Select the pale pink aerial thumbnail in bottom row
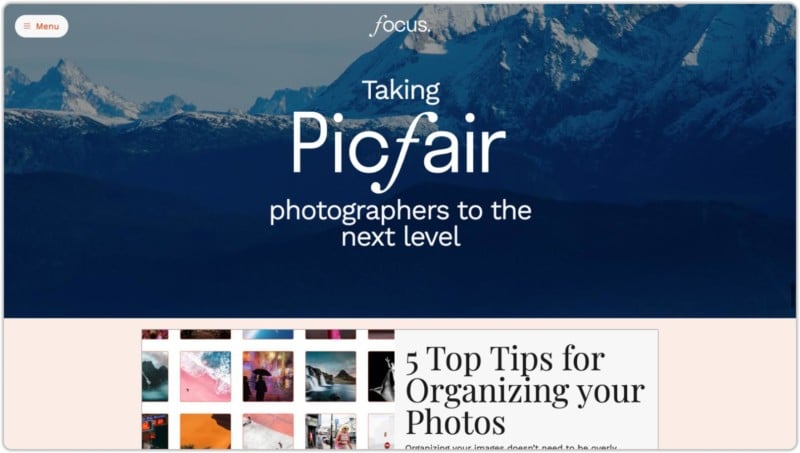This screenshot has width=800, height=453. click(x=268, y=432)
